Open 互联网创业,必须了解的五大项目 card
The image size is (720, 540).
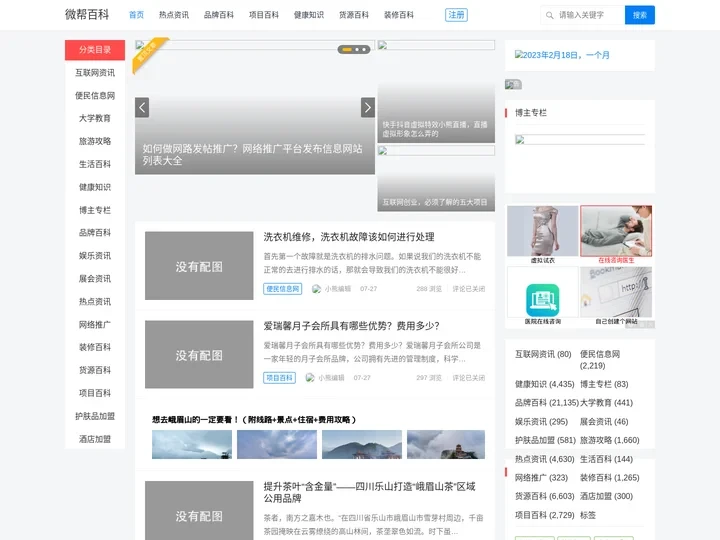tap(436, 179)
